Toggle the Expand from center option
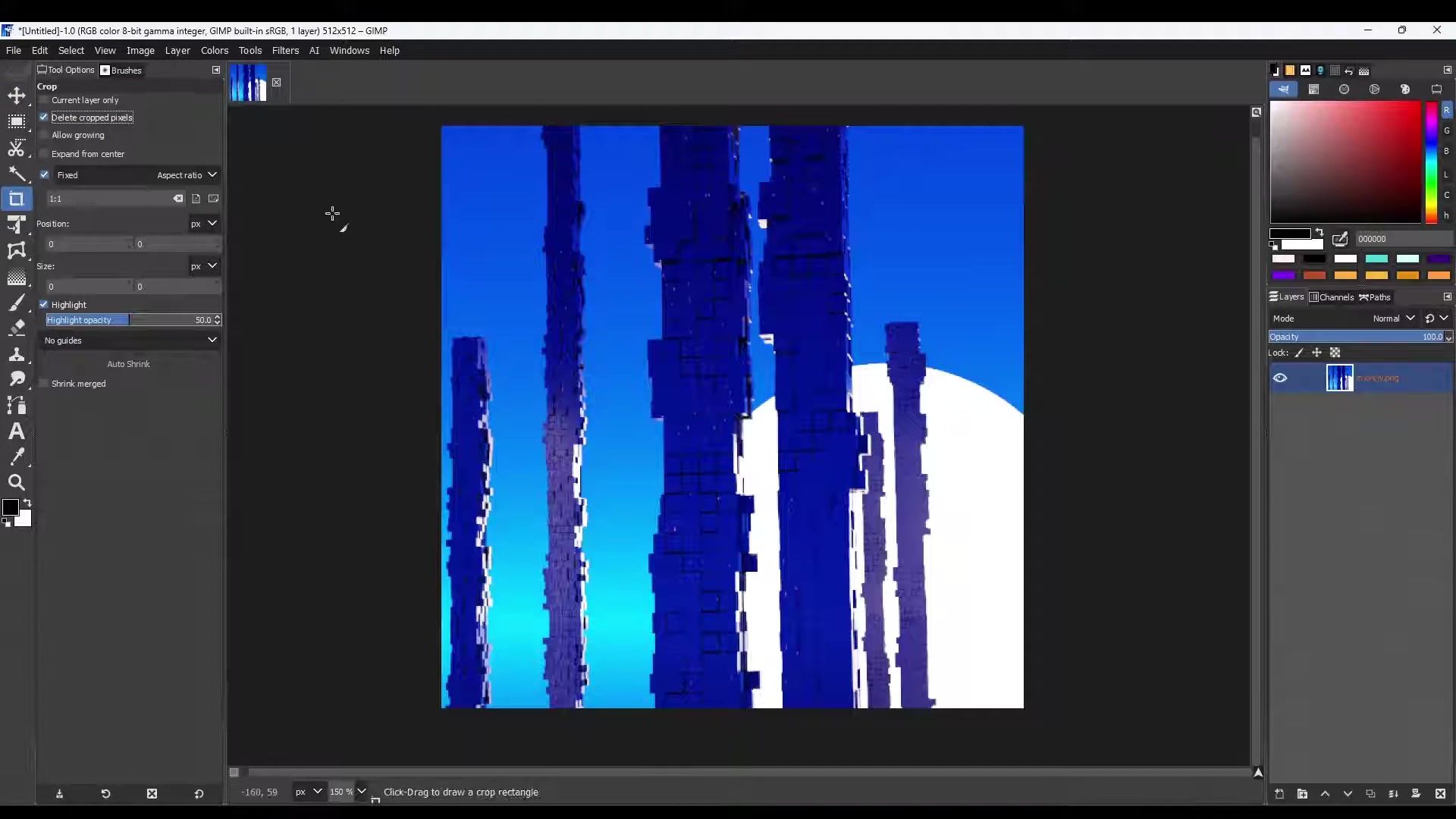Image resolution: width=1456 pixels, height=819 pixels. pos(44,154)
